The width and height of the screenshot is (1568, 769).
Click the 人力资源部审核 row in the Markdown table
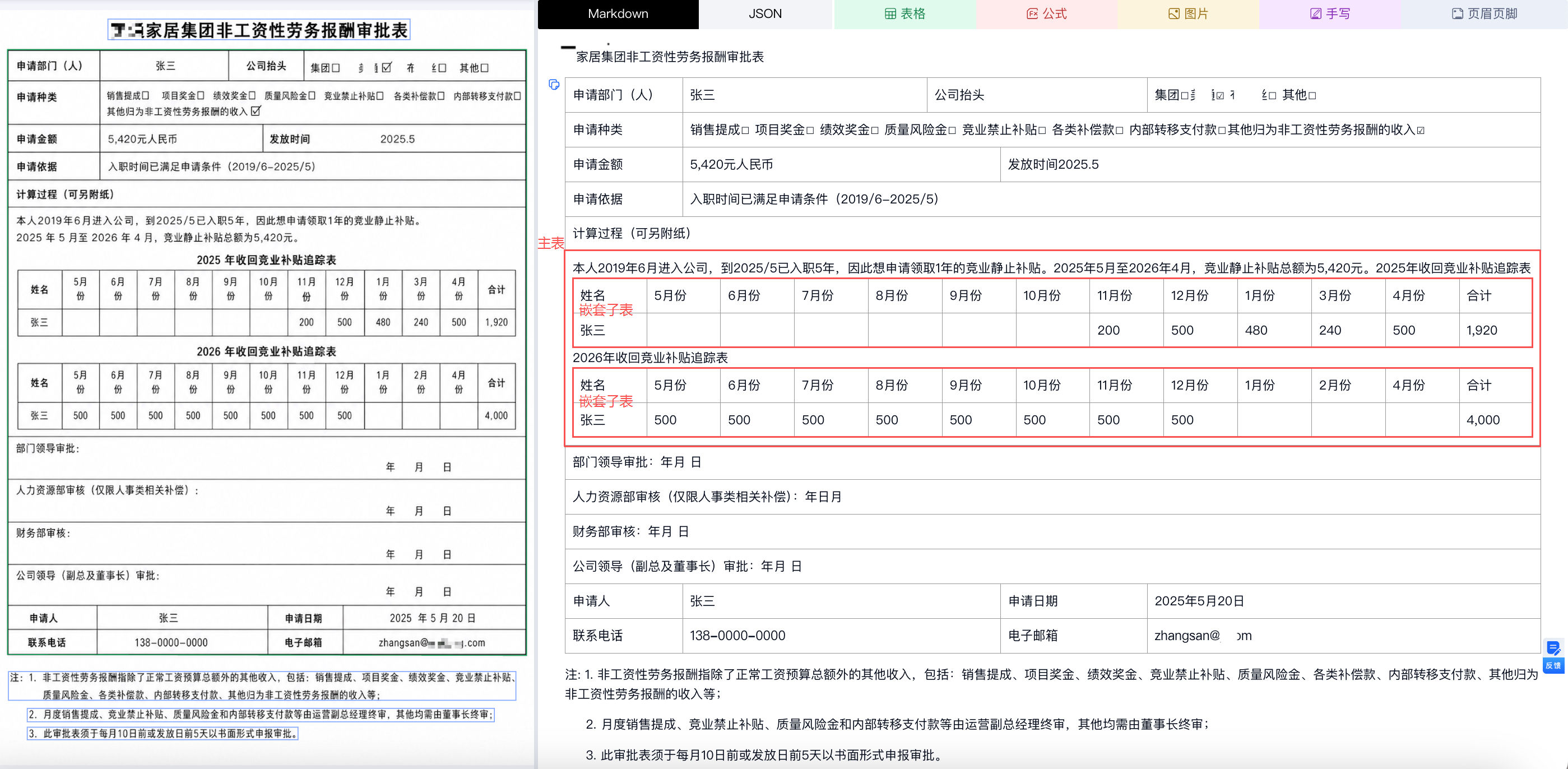coord(1052,497)
